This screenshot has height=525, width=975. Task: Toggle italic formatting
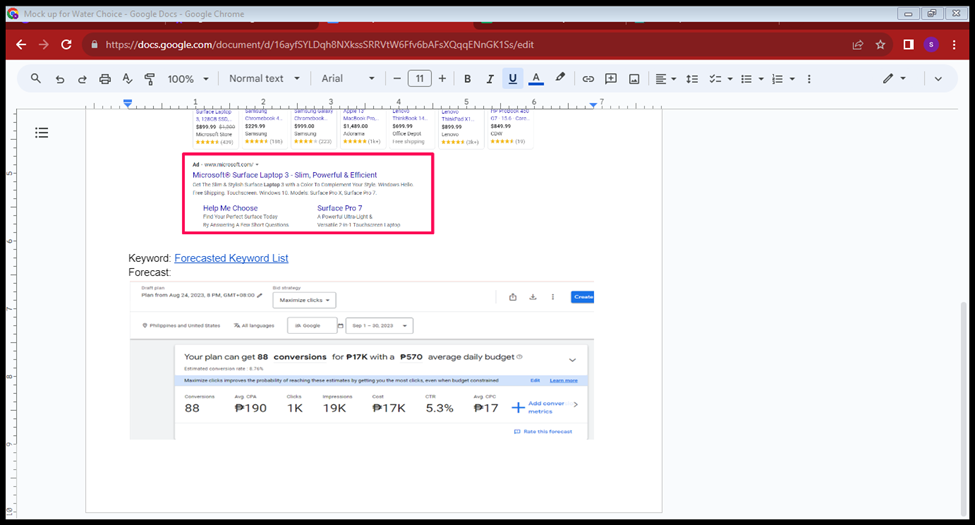click(490, 79)
